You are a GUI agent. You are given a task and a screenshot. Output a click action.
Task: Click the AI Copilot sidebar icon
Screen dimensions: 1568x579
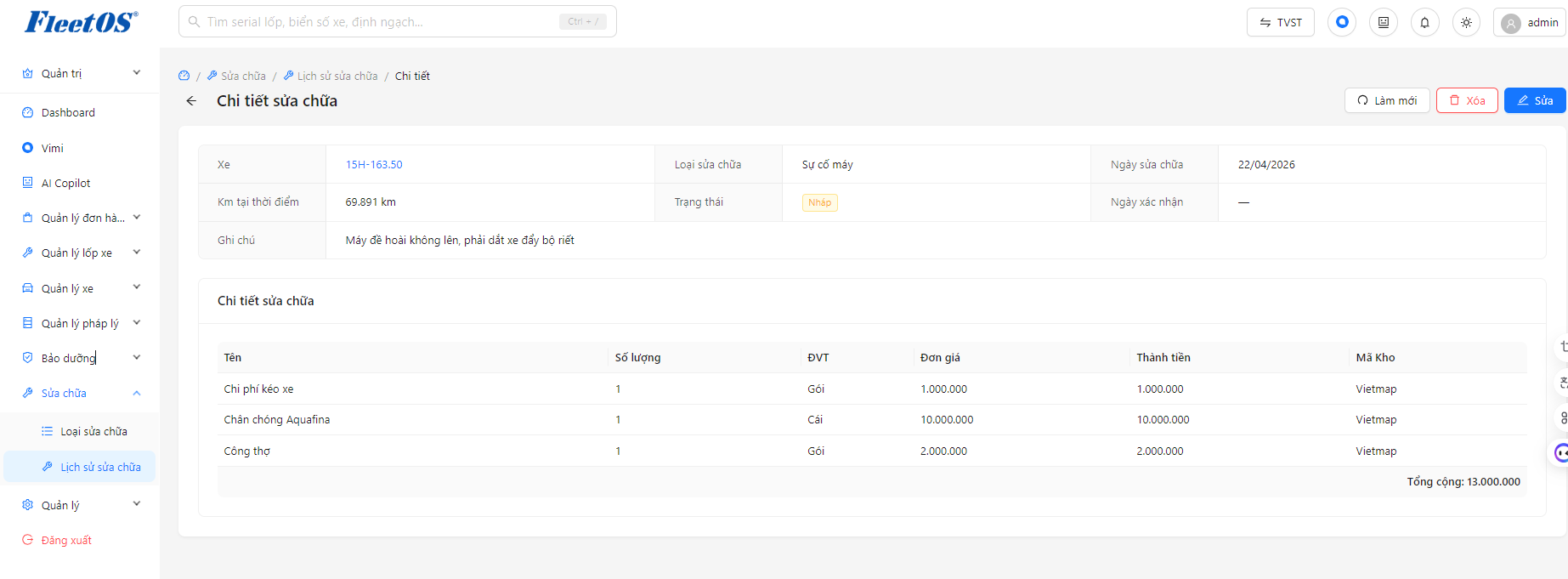(x=27, y=183)
